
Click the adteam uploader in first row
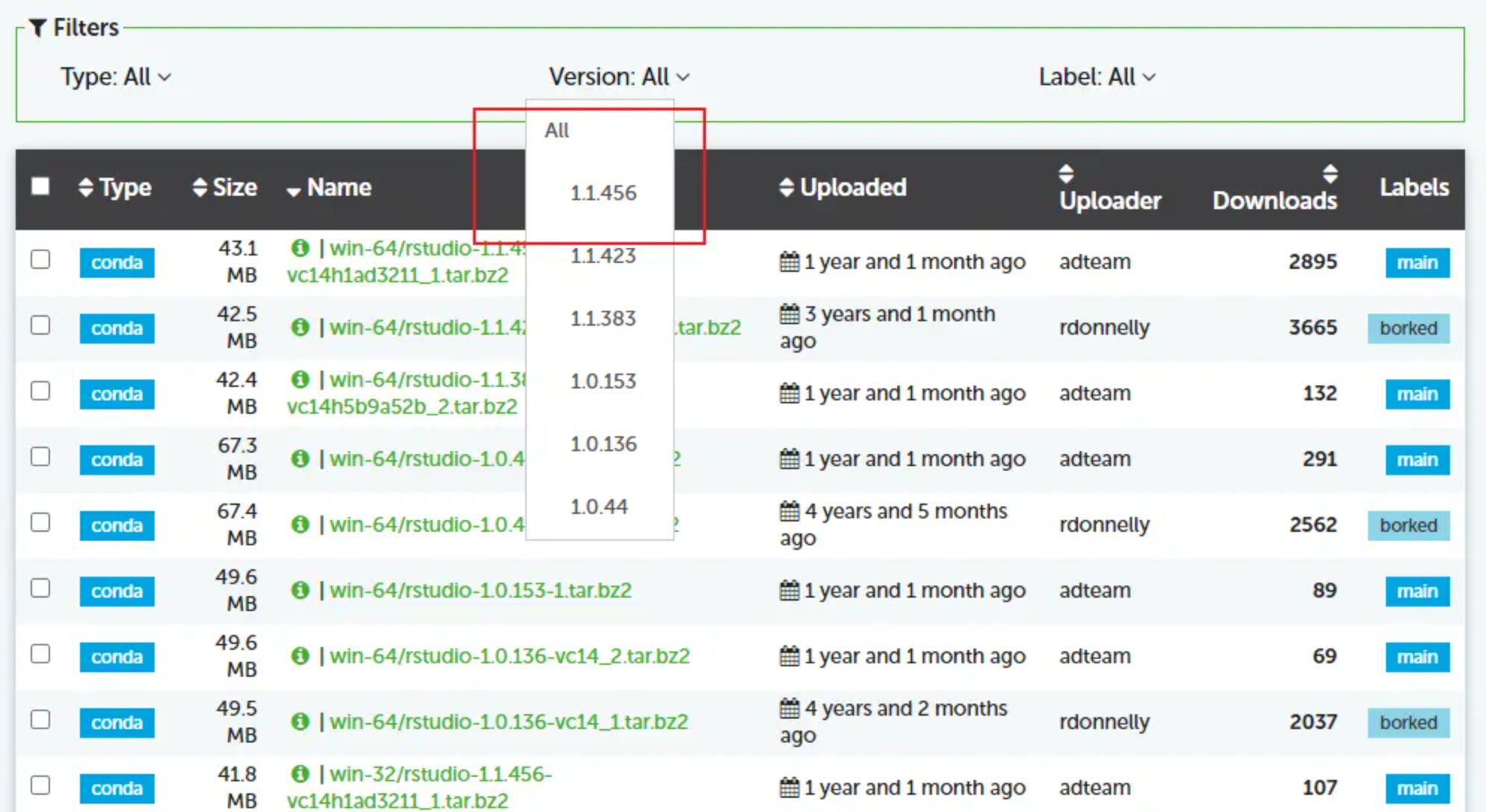pyautogui.click(x=1095, y=262)
